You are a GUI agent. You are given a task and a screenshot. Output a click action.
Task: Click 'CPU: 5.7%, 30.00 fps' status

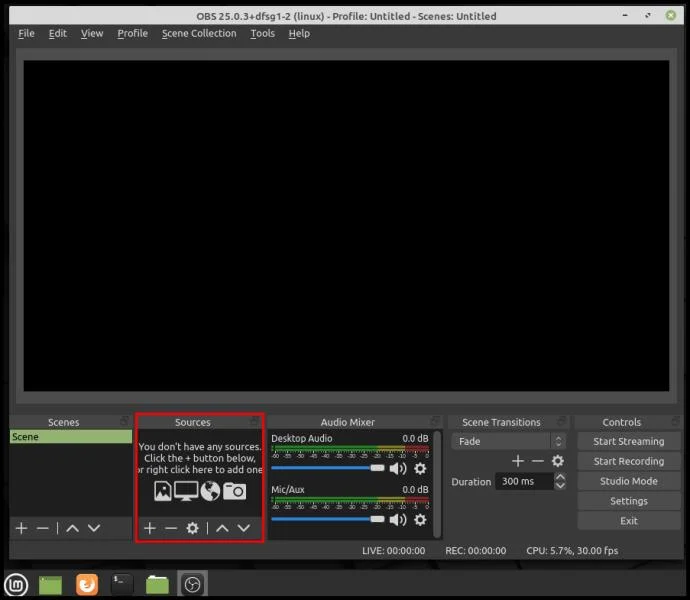572,551
